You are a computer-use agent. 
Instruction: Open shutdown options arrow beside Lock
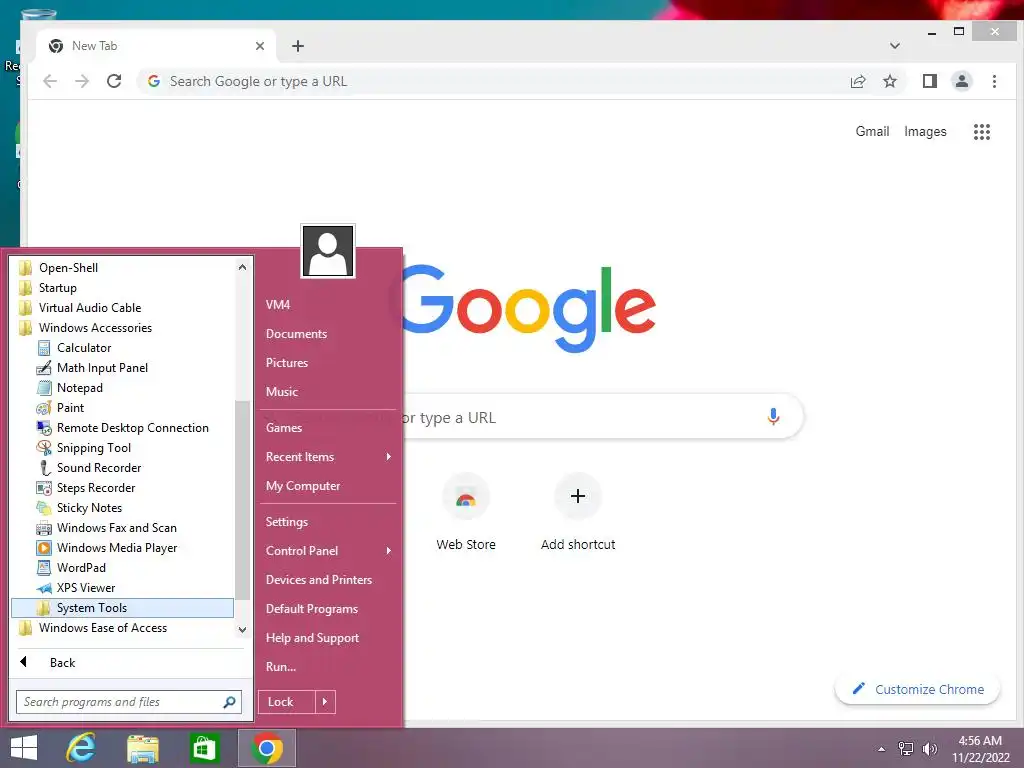click(325, 702)
